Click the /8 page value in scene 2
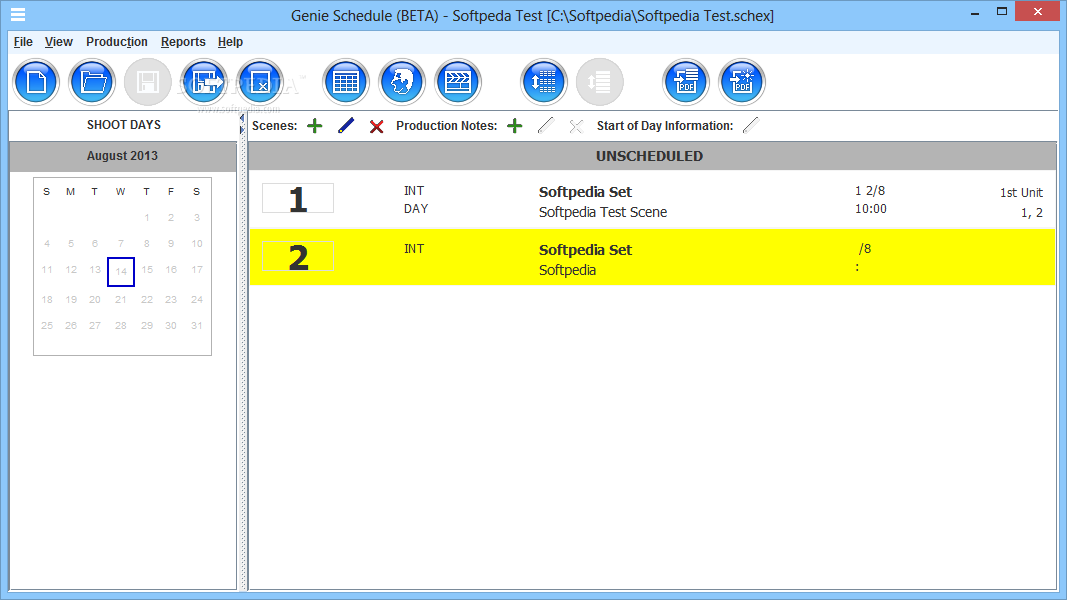Viewport: 1067px width, 600px height. pyautogui.click(x=865, y=249)
